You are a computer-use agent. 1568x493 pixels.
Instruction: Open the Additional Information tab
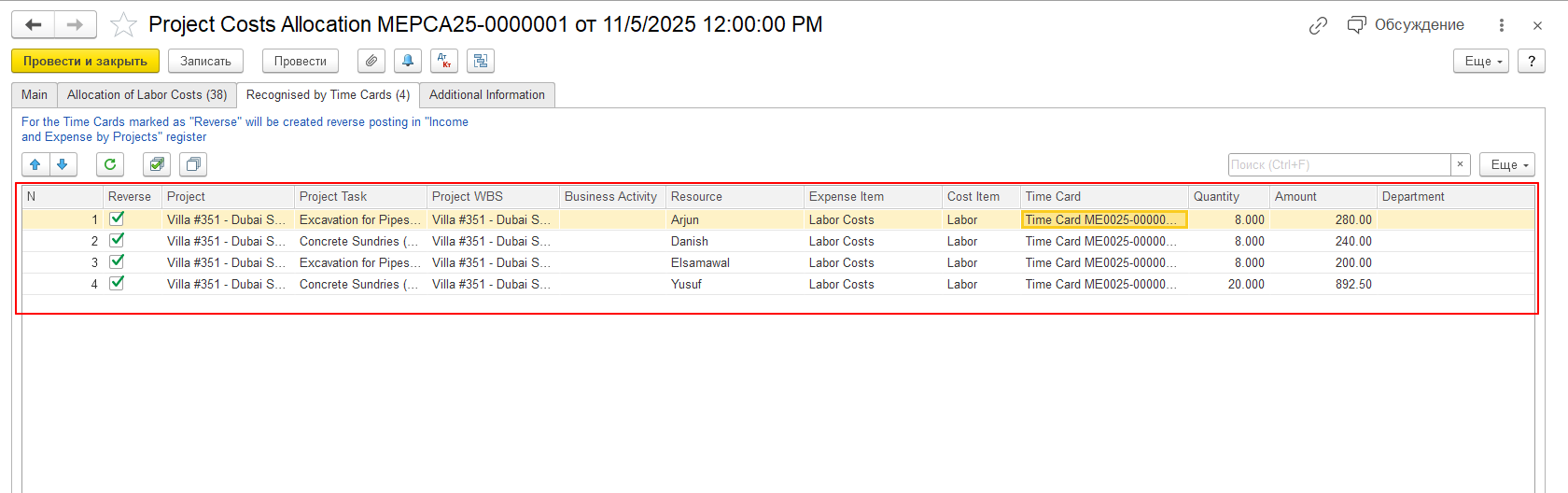click(x=487, y=95)
